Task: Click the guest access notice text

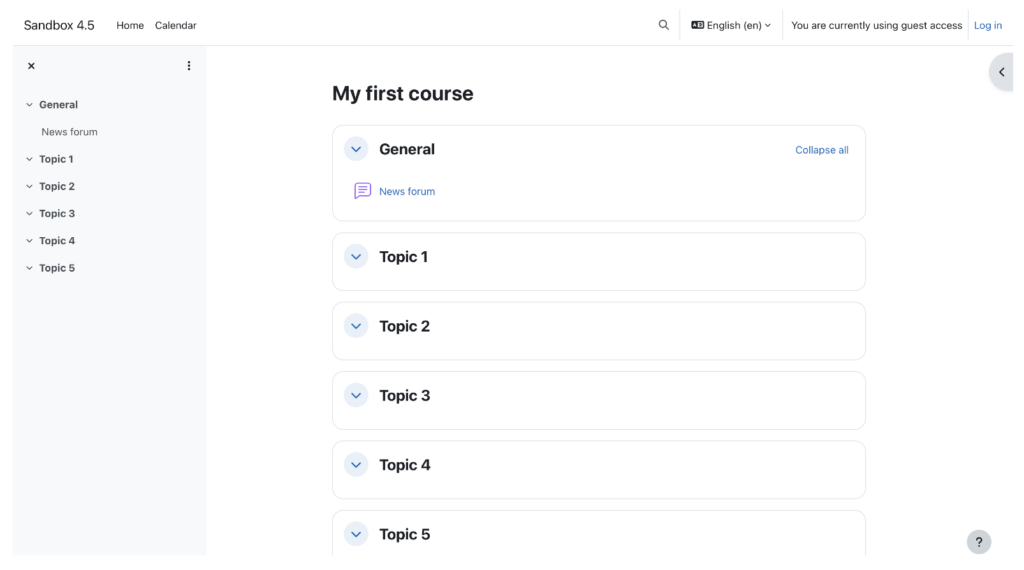Action: click(876, 25)
